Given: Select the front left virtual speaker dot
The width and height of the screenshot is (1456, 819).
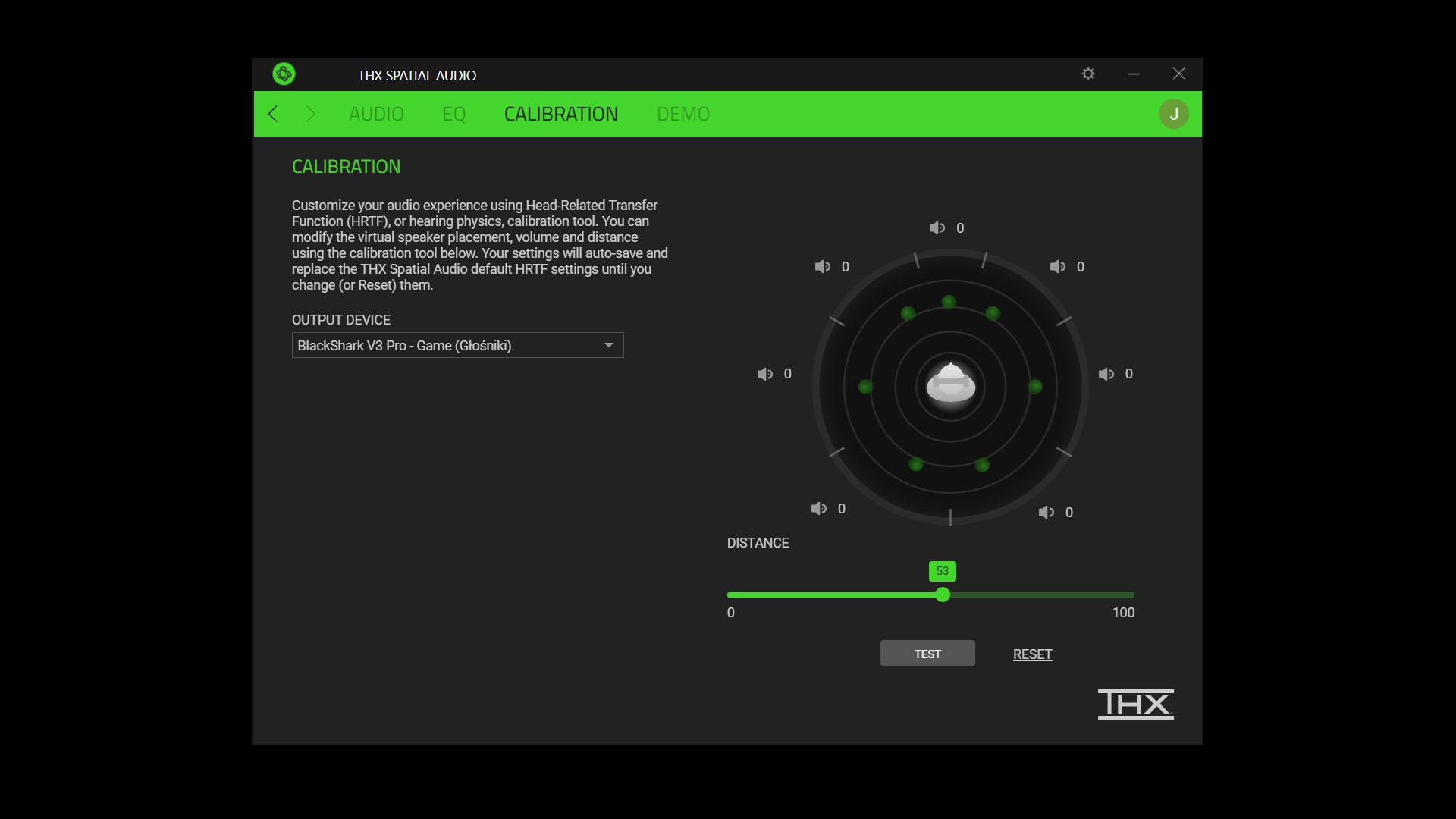Looking at the screenshot, I should pyautogui.click(x=908, y=313).
